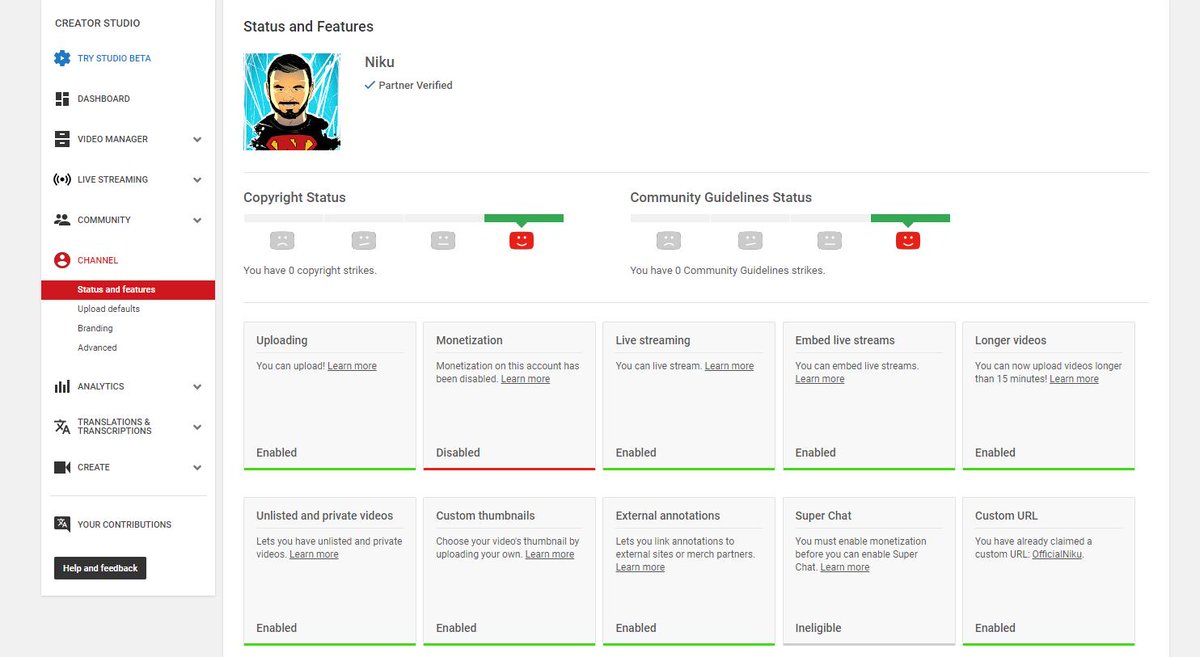This screenshot has width=1200, height=657.
Task: Click the red Channel person icon
Action: pyautogui.click(x=62, y=260)
